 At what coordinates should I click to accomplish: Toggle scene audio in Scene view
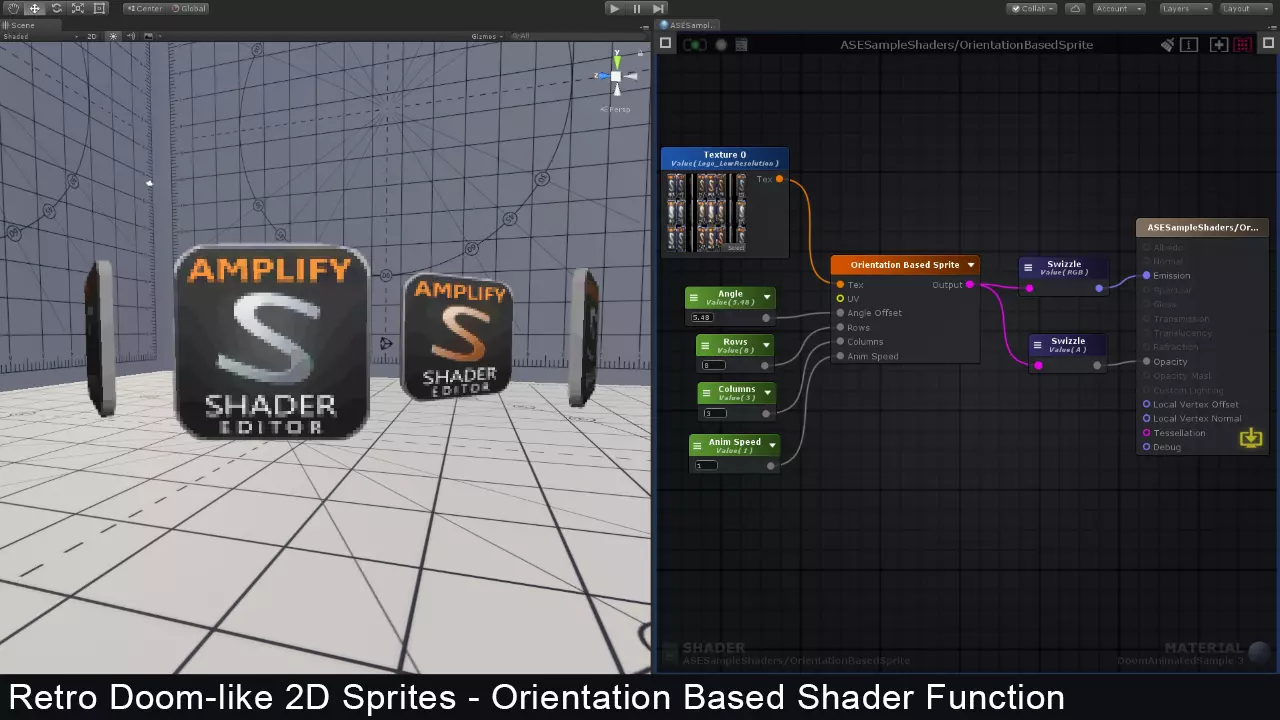pos(131,37)
